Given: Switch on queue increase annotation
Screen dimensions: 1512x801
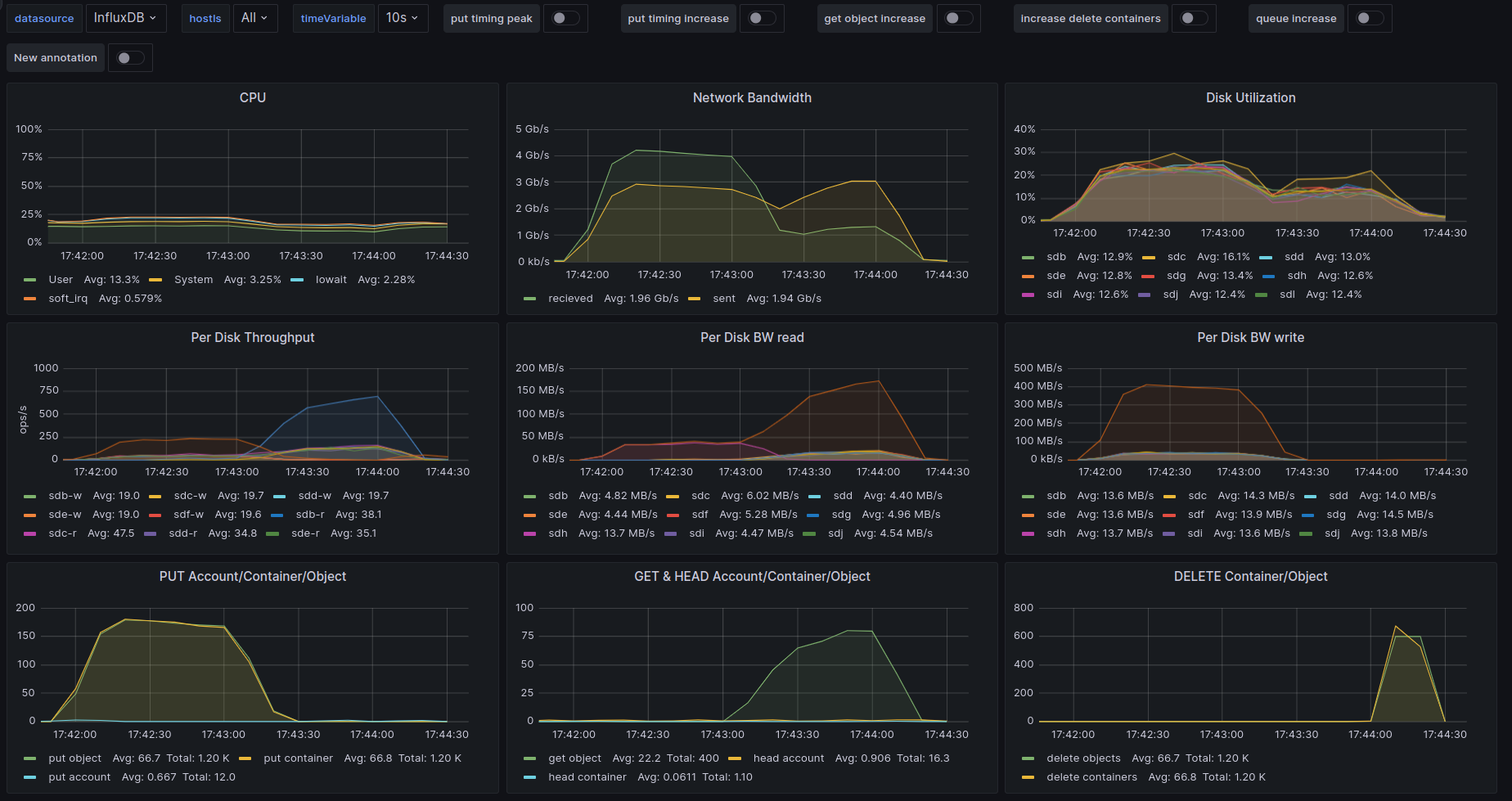Looking at the screenshot, I should [1369, 18].
